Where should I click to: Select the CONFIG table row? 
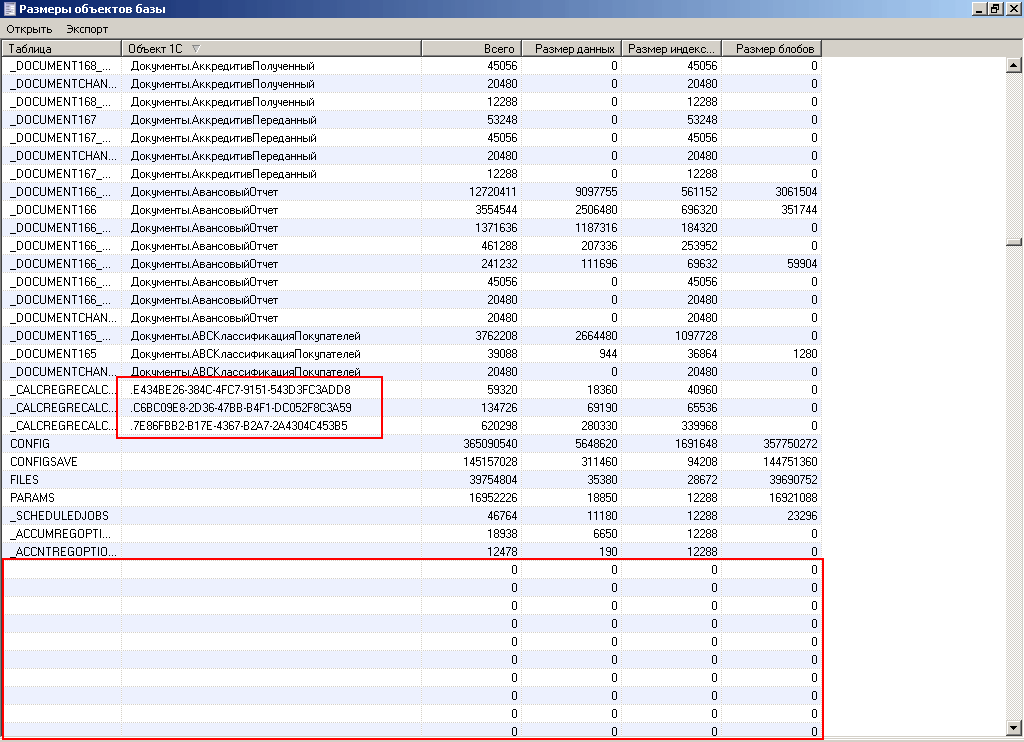click(x=412, y=444)
